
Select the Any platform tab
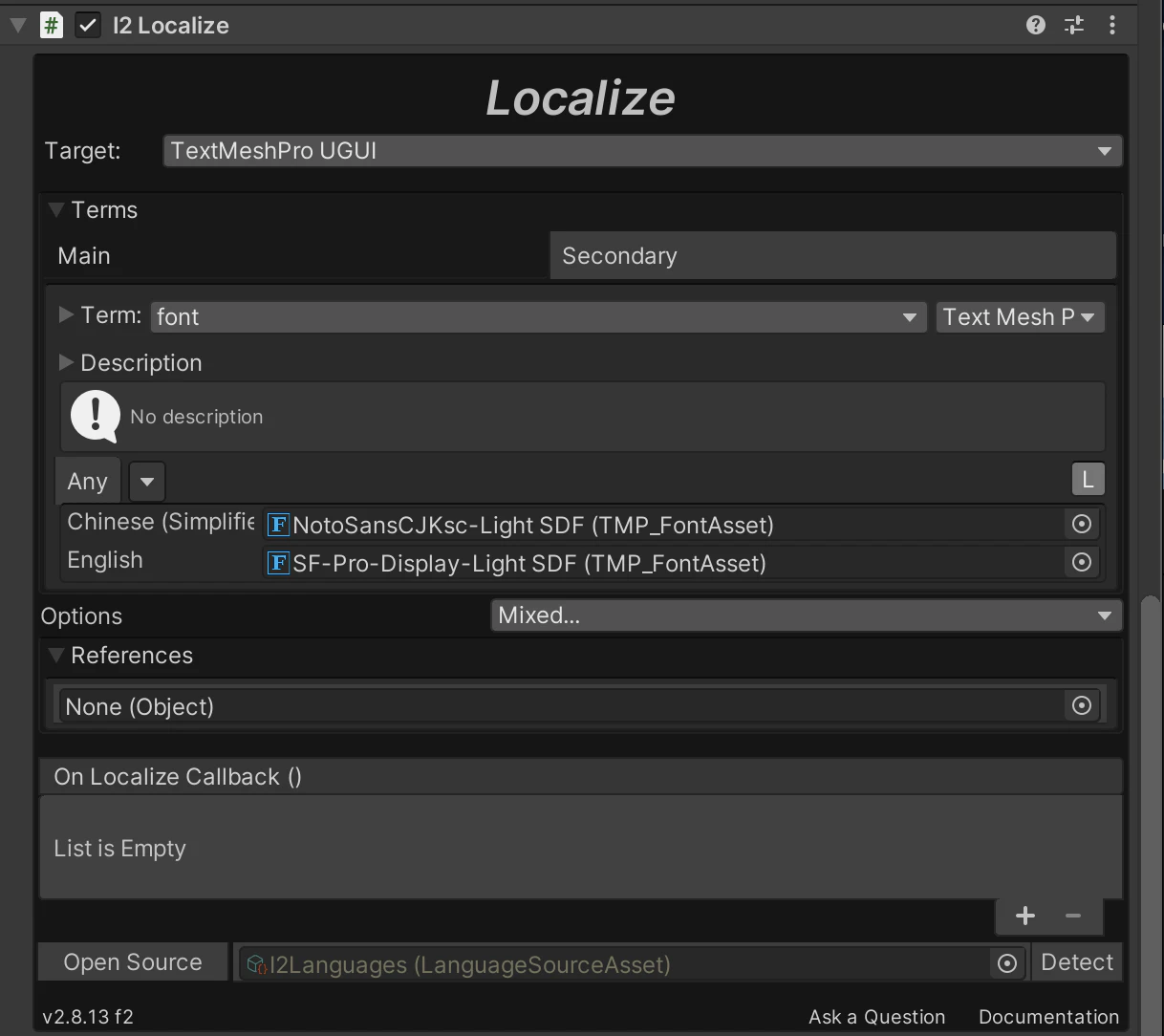tap(88, 481)
